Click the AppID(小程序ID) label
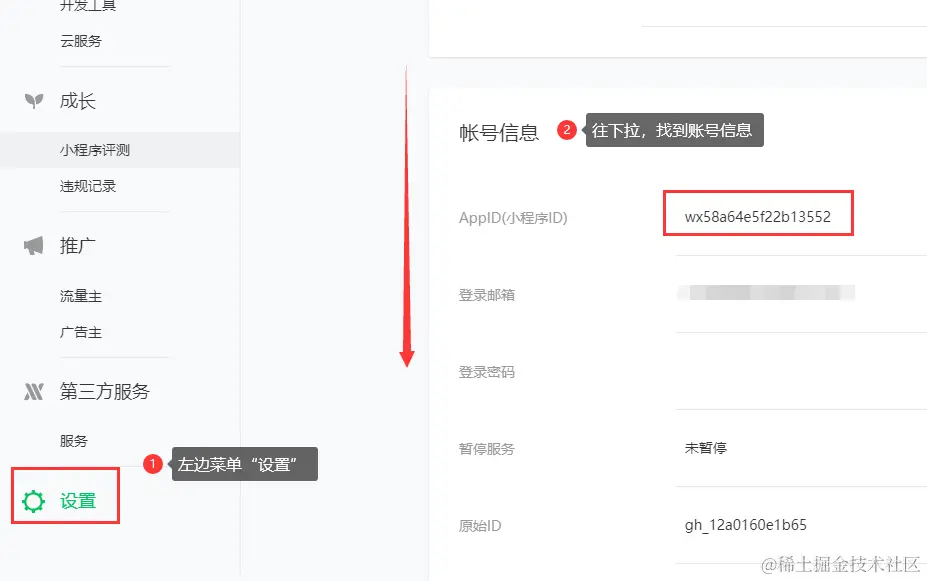The height and width of the screenshot is (581, 927). (513, 218)
